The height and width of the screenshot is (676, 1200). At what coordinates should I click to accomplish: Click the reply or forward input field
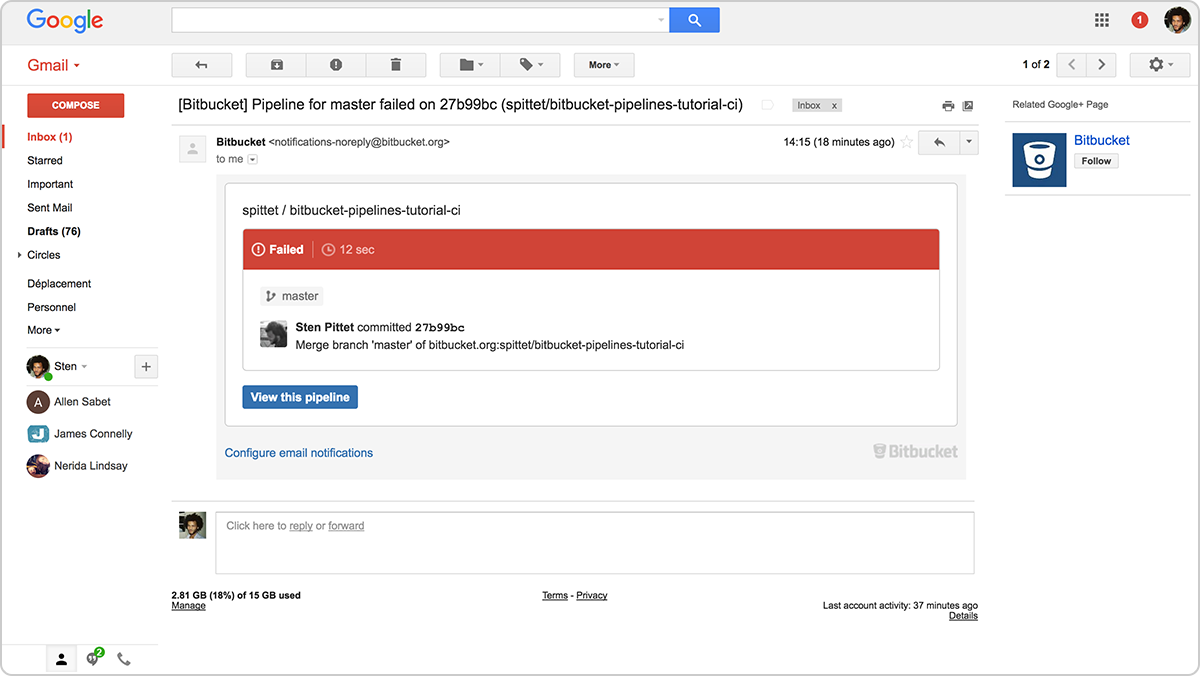tap(594, 541)
